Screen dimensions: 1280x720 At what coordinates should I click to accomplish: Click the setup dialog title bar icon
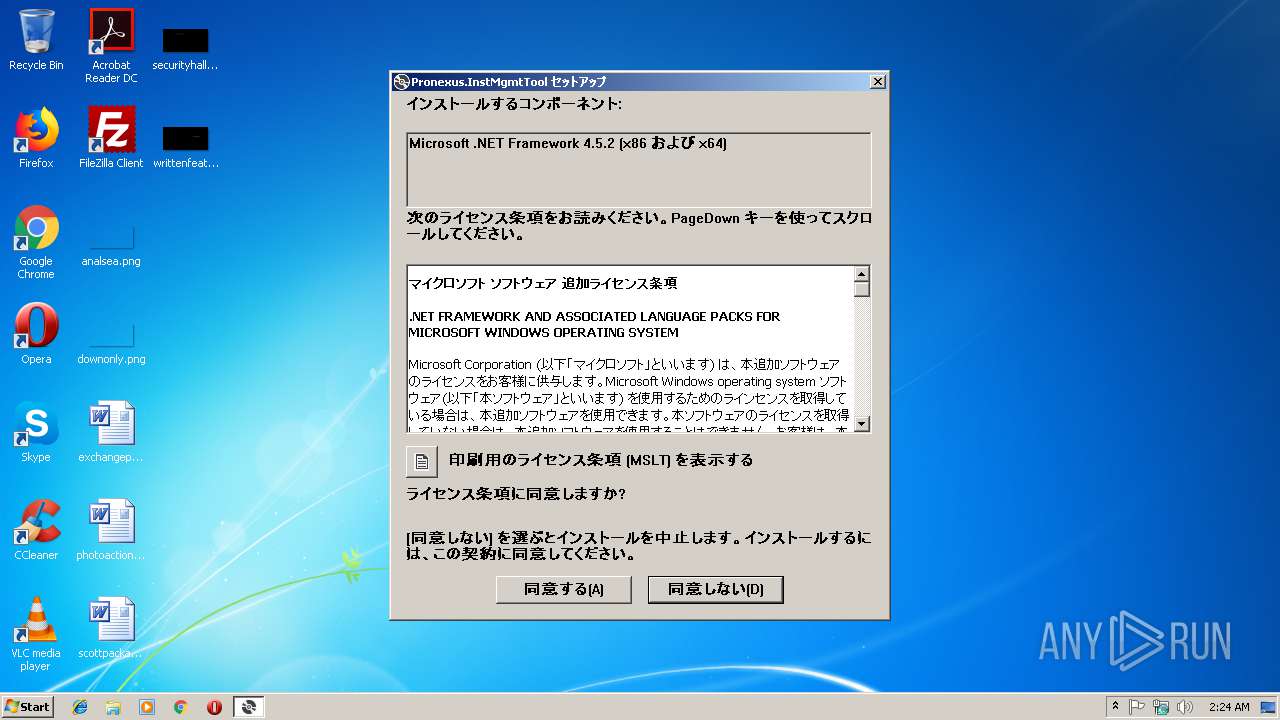pyautogui.click(x=401, y=82)
